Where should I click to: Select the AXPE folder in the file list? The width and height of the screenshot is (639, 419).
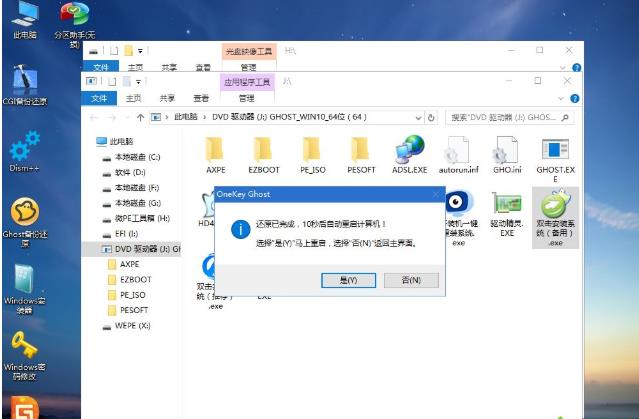pos(215,155)
